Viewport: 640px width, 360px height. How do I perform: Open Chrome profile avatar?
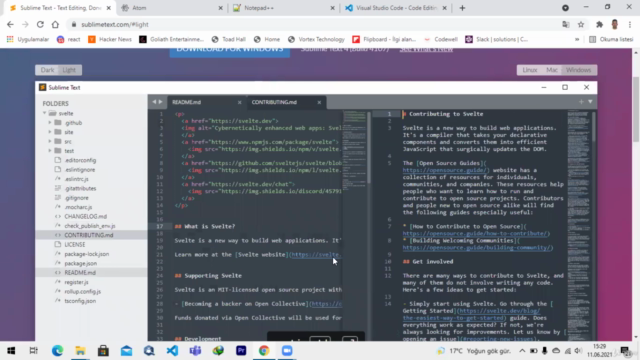[615, 24]
